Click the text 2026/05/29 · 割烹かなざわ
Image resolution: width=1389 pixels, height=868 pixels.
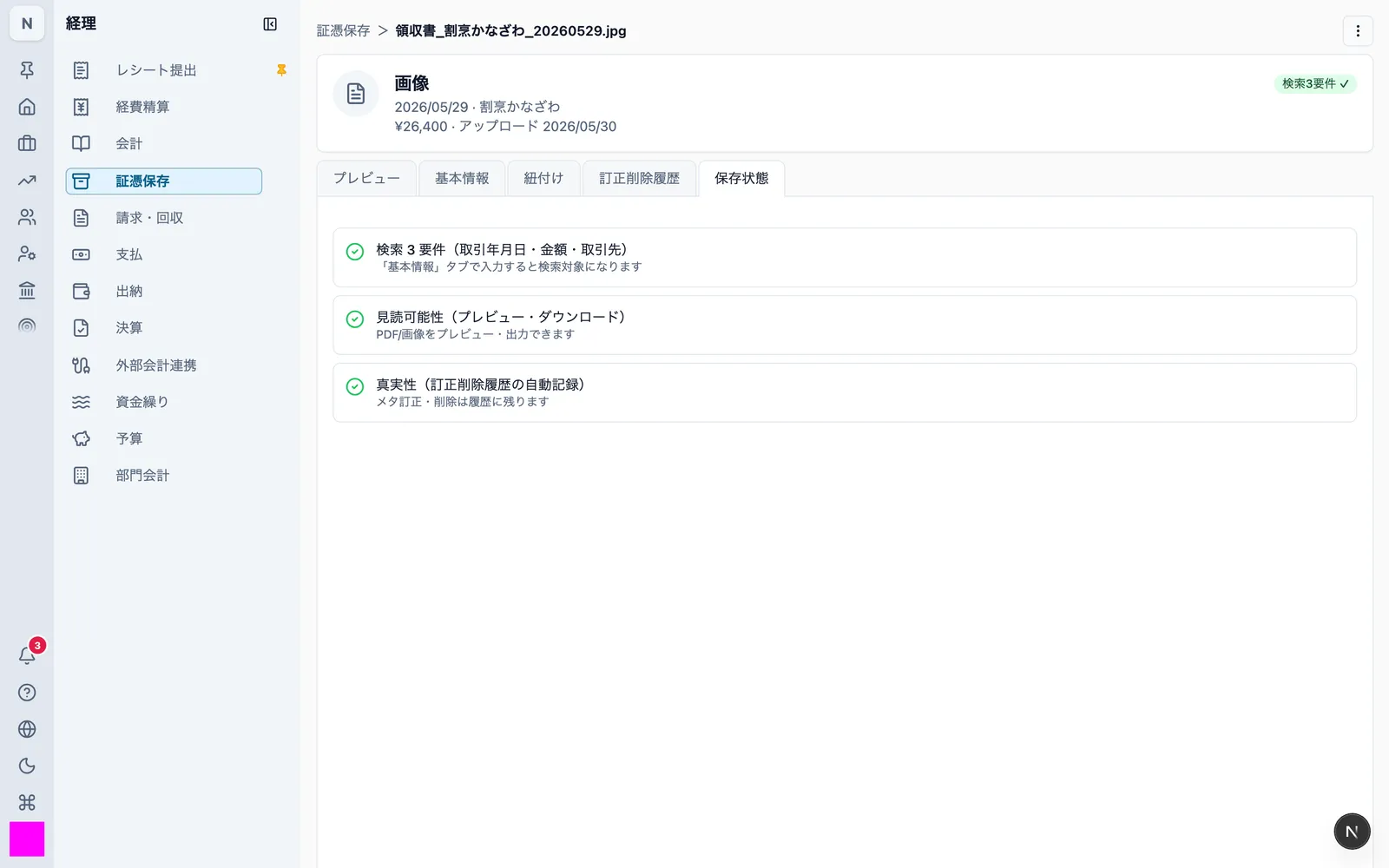pos(477,107)
